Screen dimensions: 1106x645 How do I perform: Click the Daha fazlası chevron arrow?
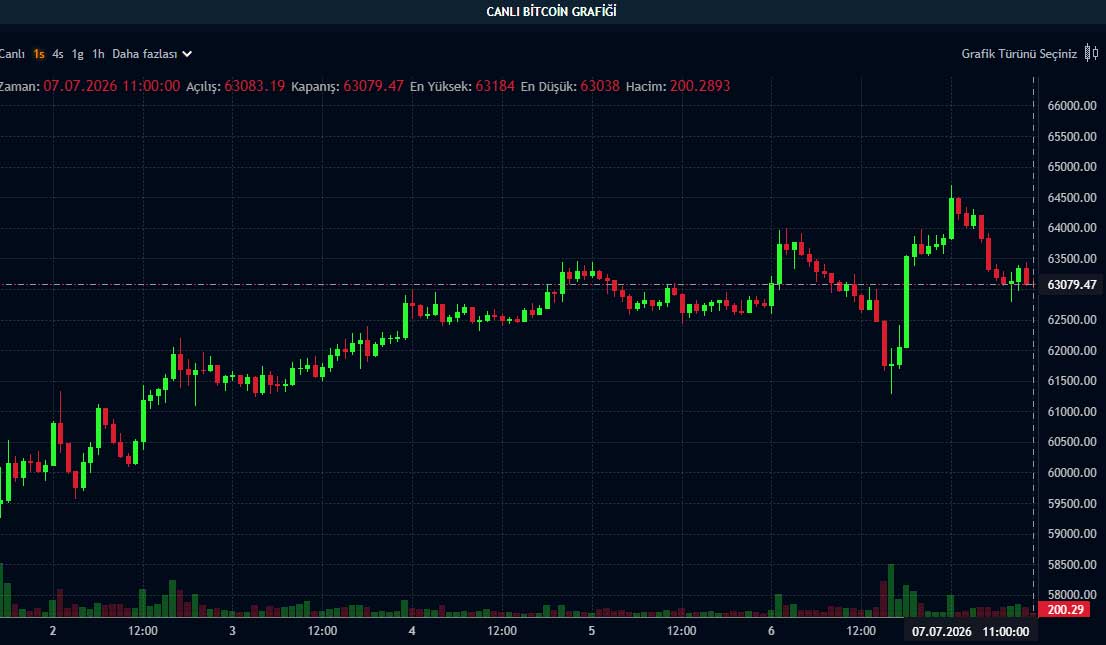coord(187,54)
